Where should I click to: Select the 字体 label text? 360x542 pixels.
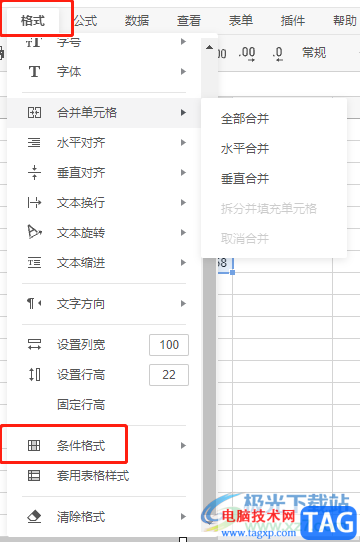[69, 72]
